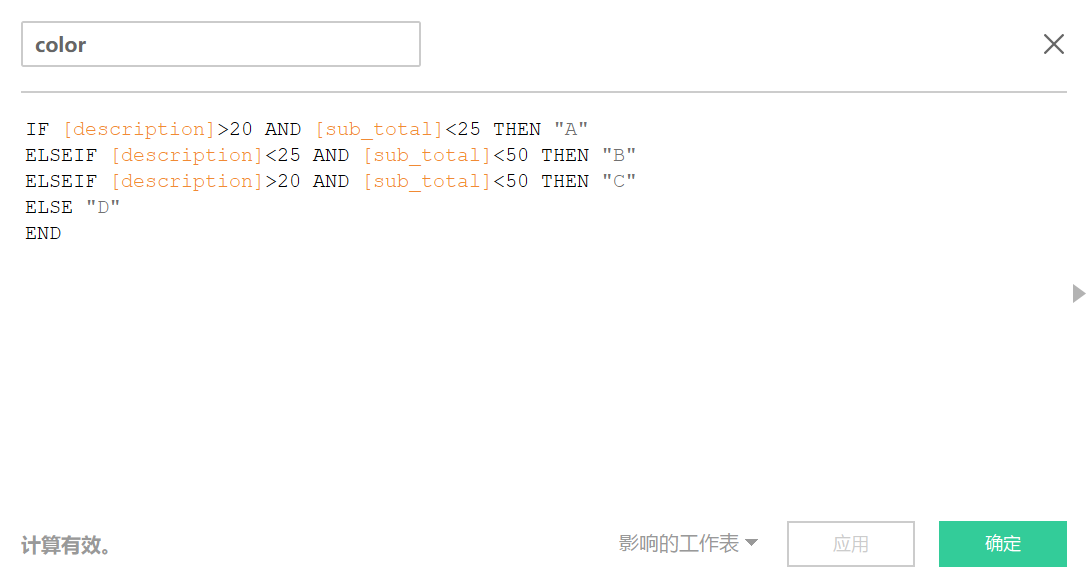Viewport: 1090px width, 582px height.
Task: Place cursor on the "C" string literal
Action: click(619, 181)
